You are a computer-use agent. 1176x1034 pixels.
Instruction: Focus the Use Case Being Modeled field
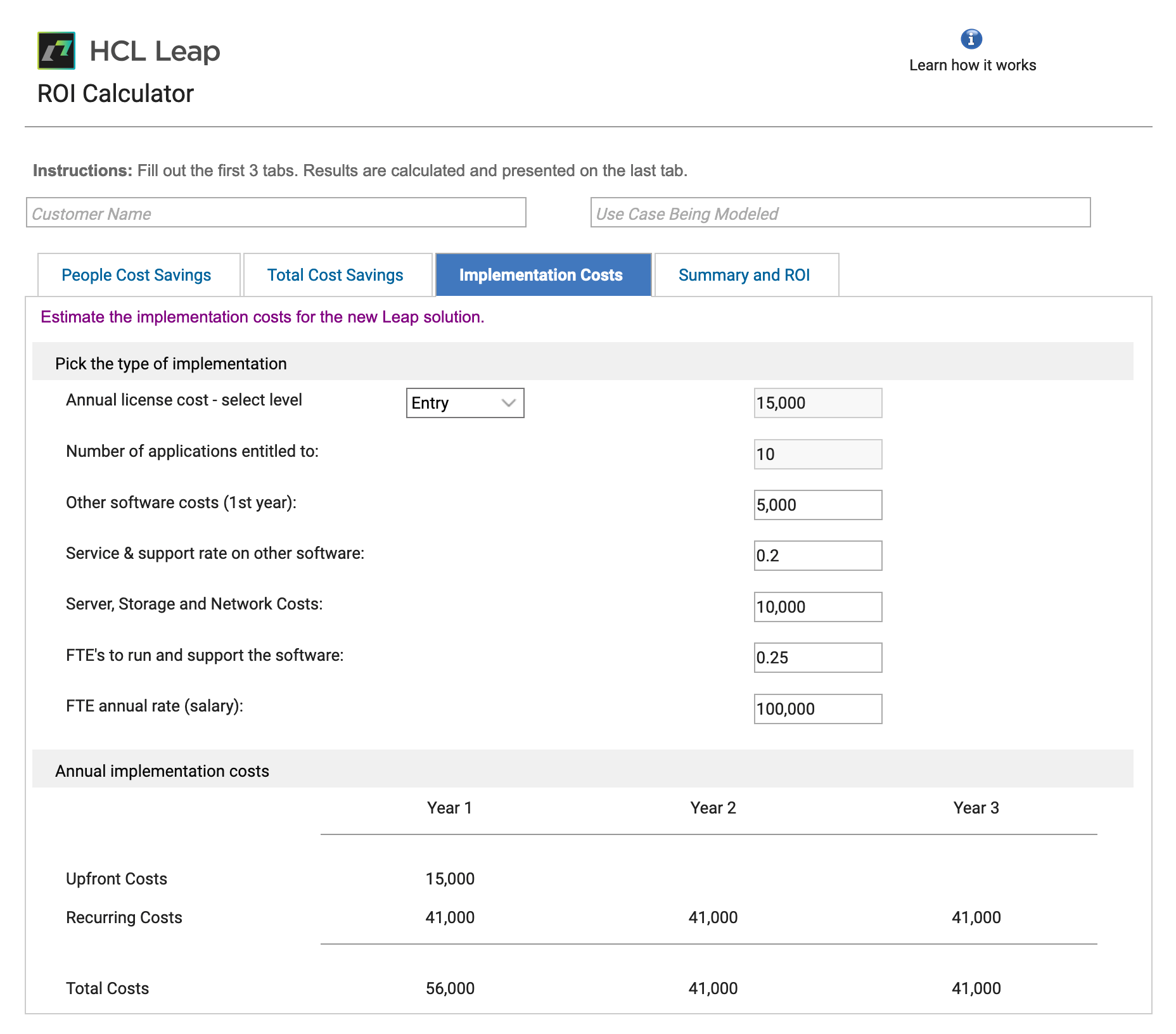point(841,212)
